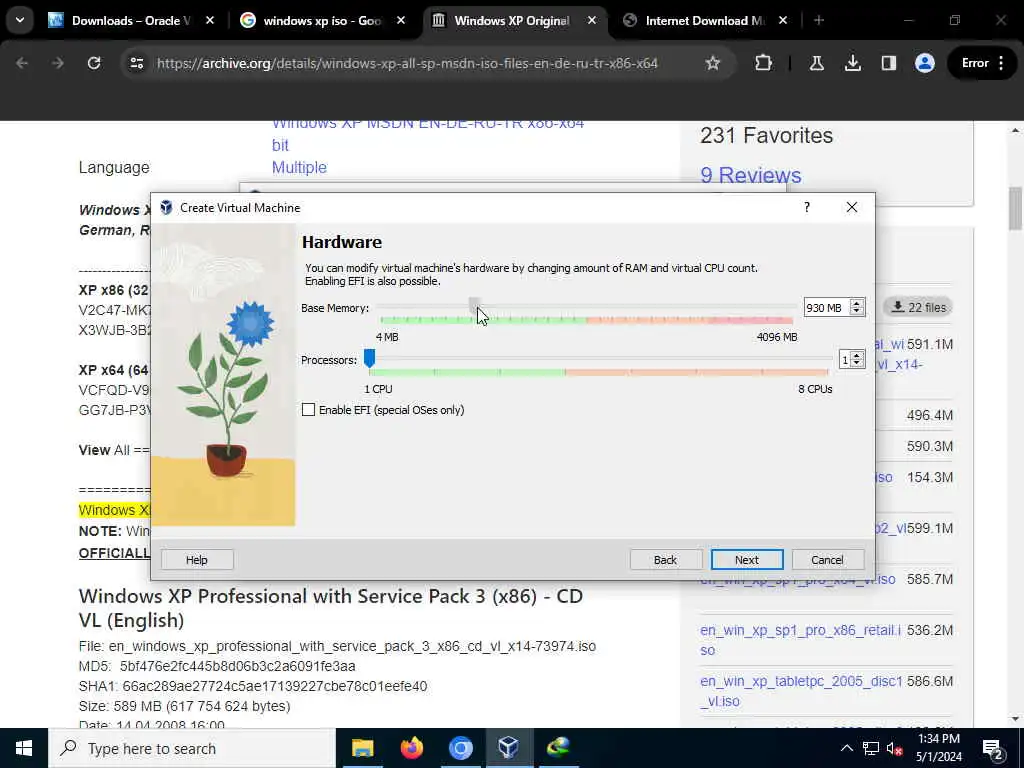Image resolution: width=1024 pixels, height=768 pixels.
Task: Click the Multiple language link
Action: tap(299, 167)
